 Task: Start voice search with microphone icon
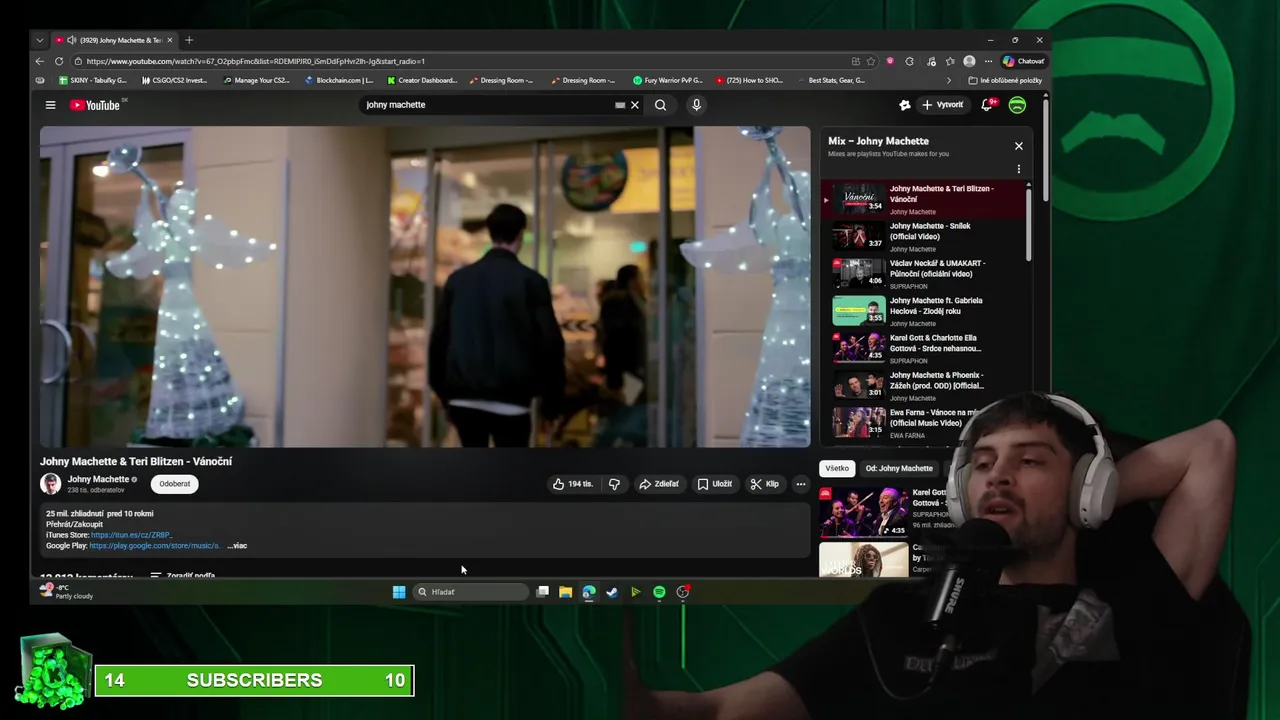[696, 105]
